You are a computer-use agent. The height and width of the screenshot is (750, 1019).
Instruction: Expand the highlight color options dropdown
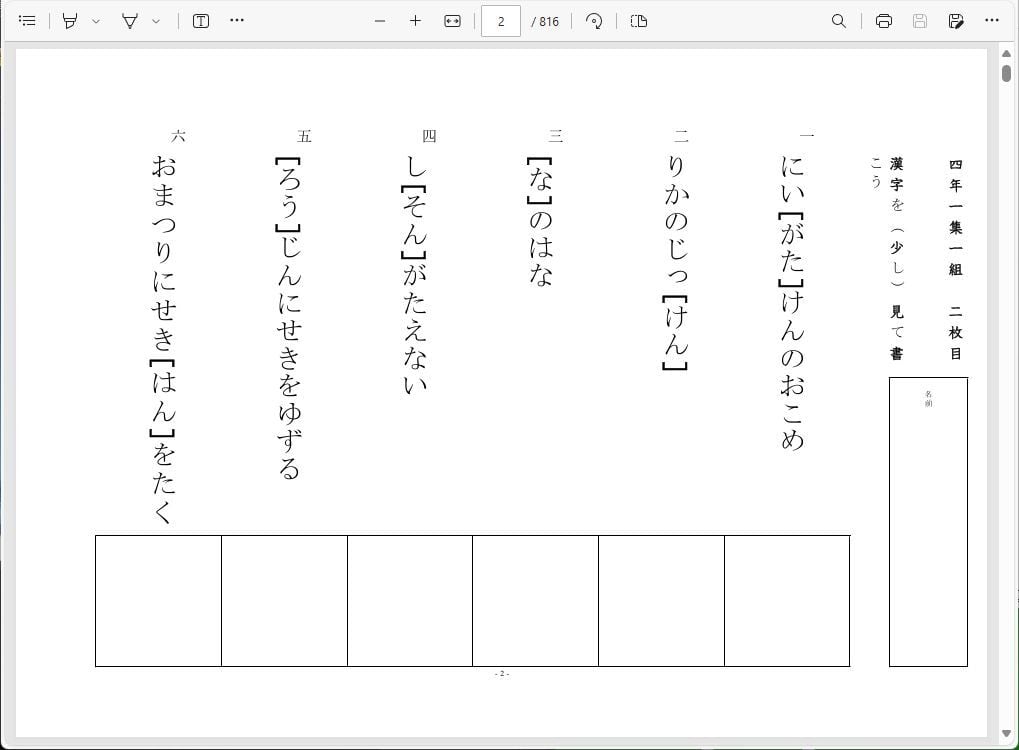(x=96, y=21)
